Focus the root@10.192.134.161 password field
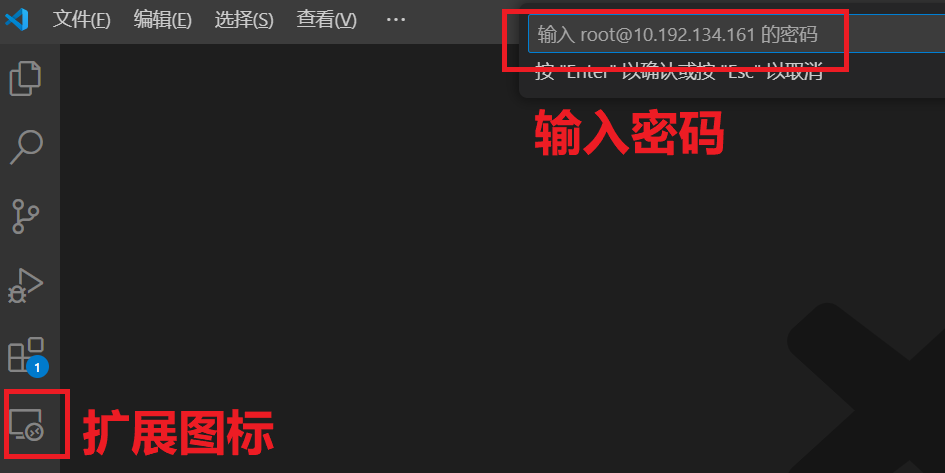This screenshot has width=945, height=473. tap(736, 34)
